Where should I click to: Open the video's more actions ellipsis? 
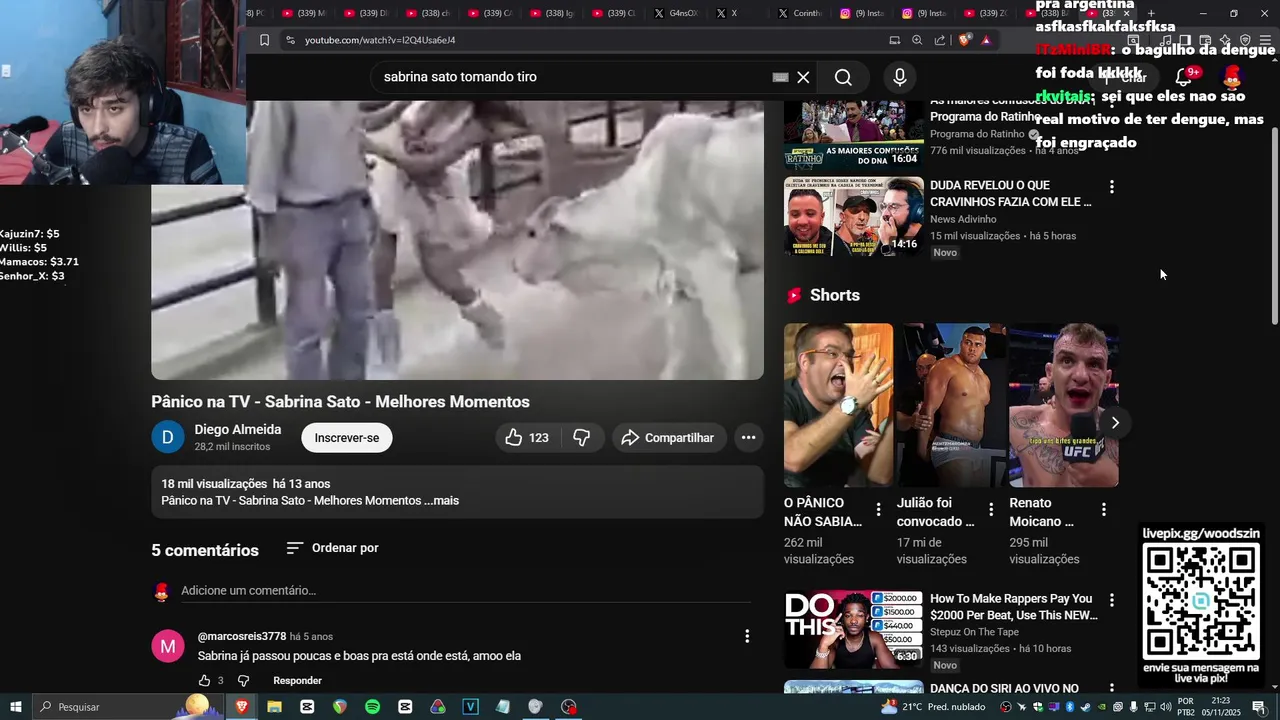click(x=748, y=438)
